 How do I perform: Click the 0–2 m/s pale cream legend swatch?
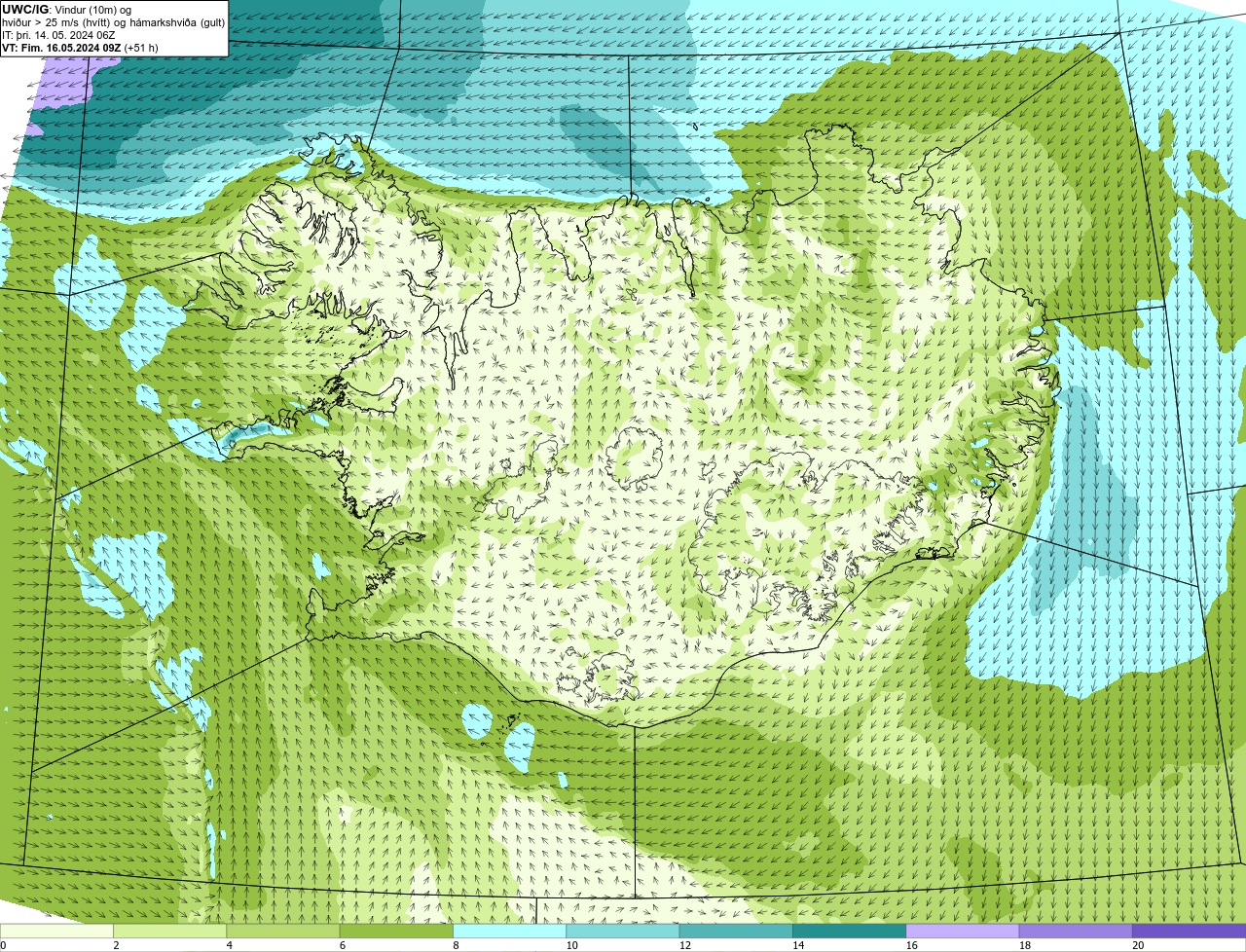pyautogui.click(x=56, y=931)
